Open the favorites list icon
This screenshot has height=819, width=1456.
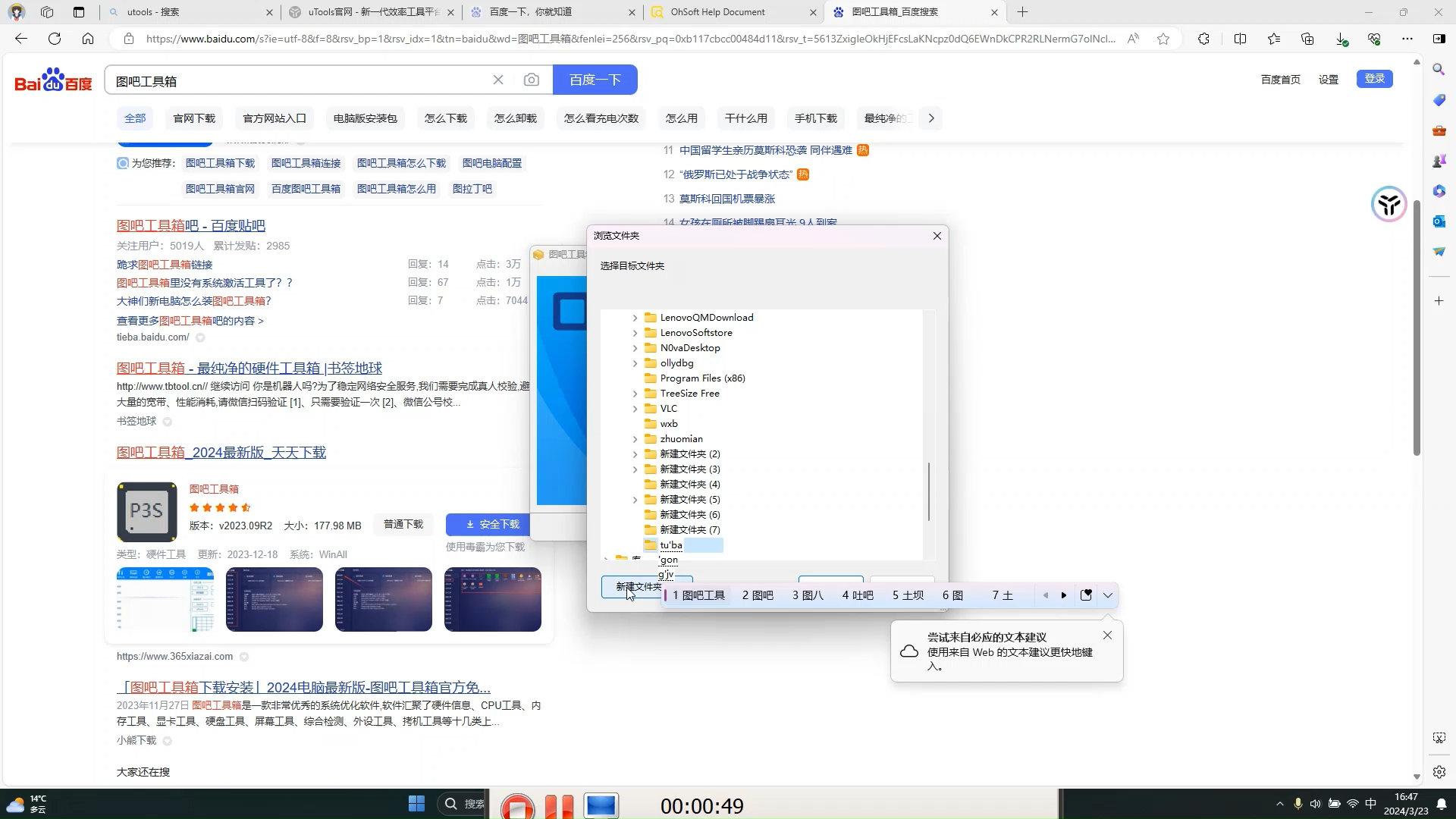(1274, 39)
